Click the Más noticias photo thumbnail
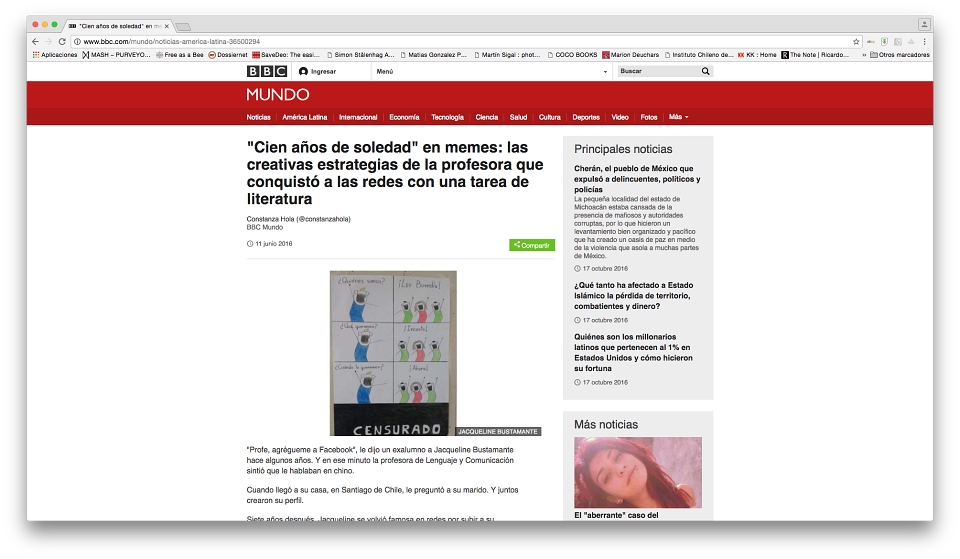Screen dimensions: 960x559 [638, 472]
